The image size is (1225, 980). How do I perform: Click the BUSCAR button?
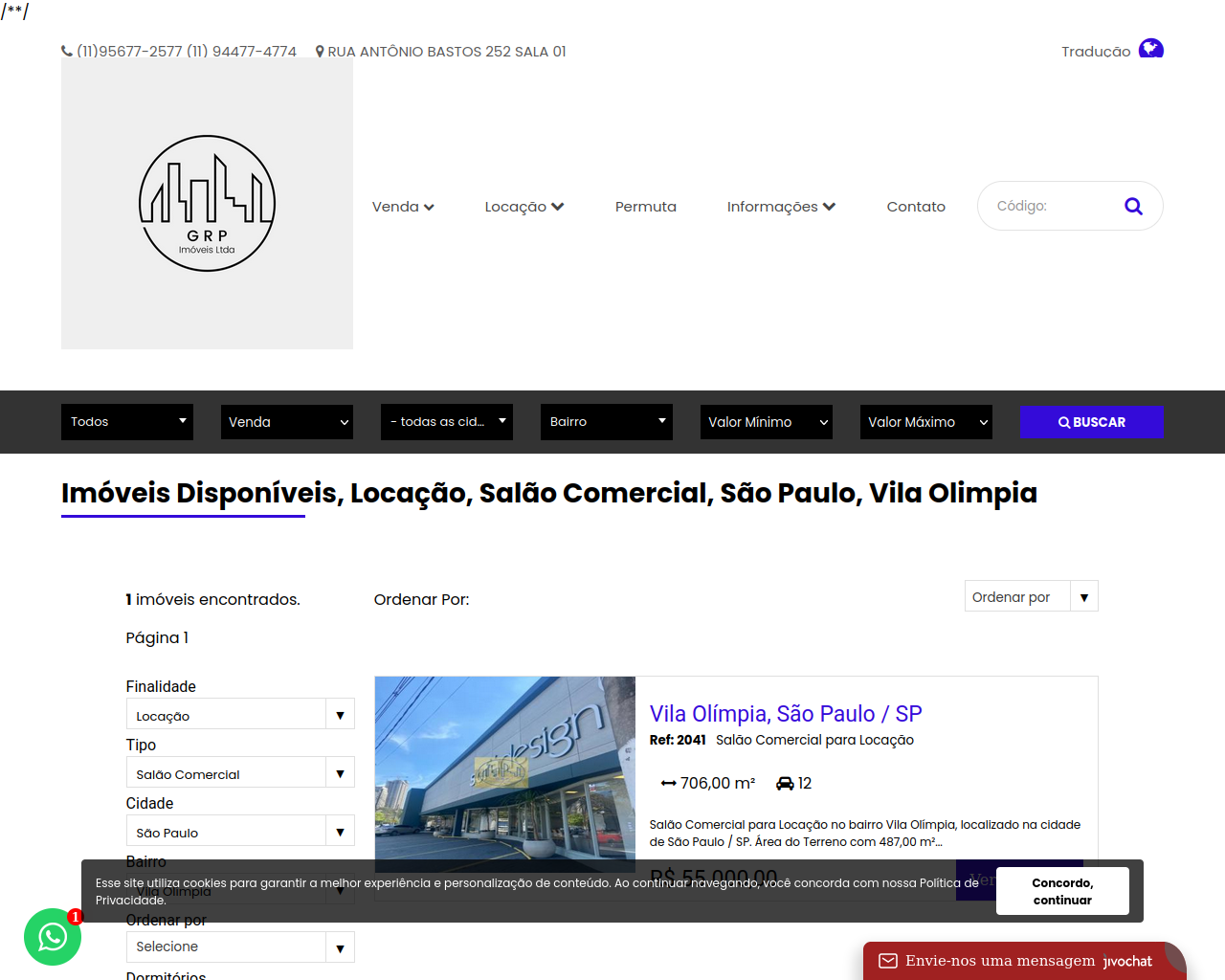(x=1091, y=422)
